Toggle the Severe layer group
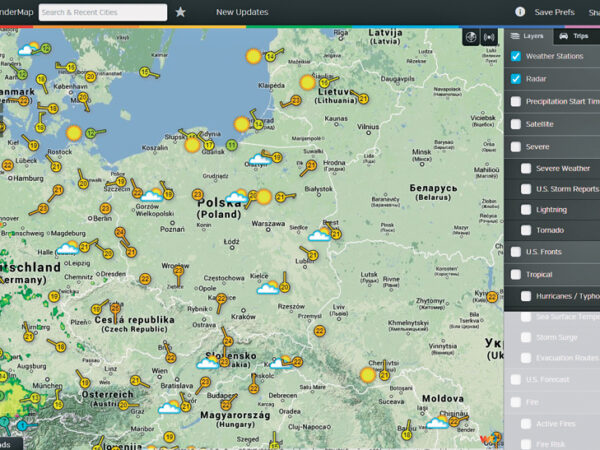Screen dimensions: 600x450 tap(516, 147)
